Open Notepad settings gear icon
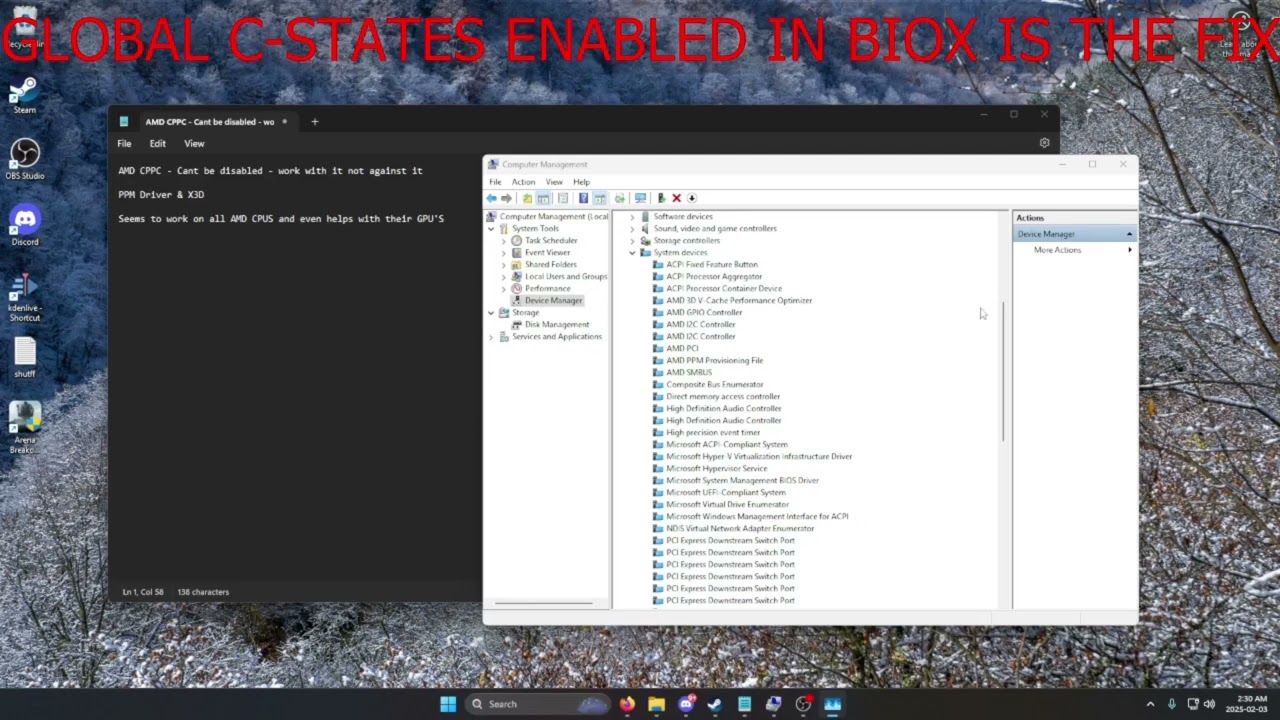This screenshot has width=1280, height=720. click(1044, 143)
